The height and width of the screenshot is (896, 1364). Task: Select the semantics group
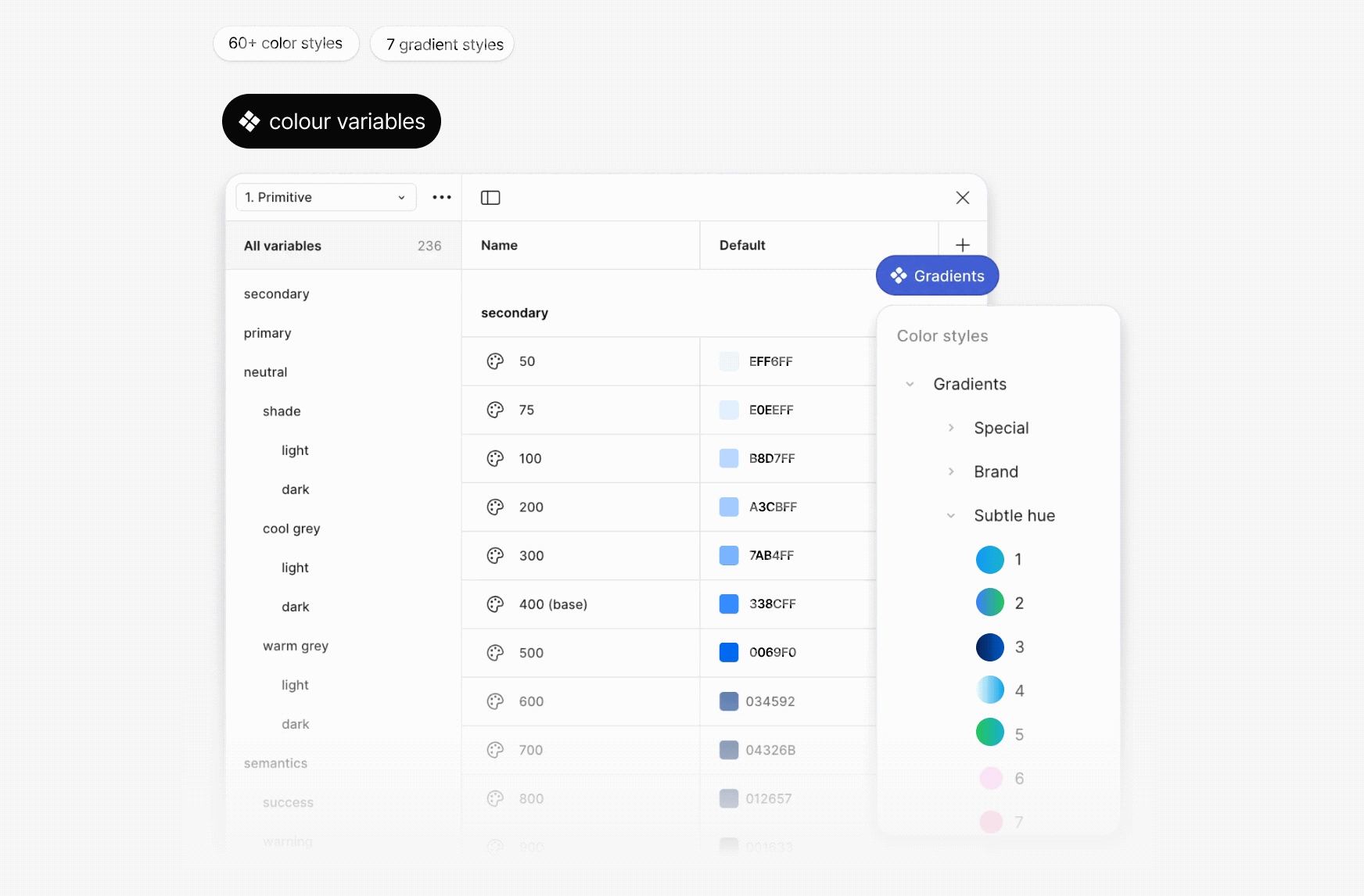pos(275,763)
